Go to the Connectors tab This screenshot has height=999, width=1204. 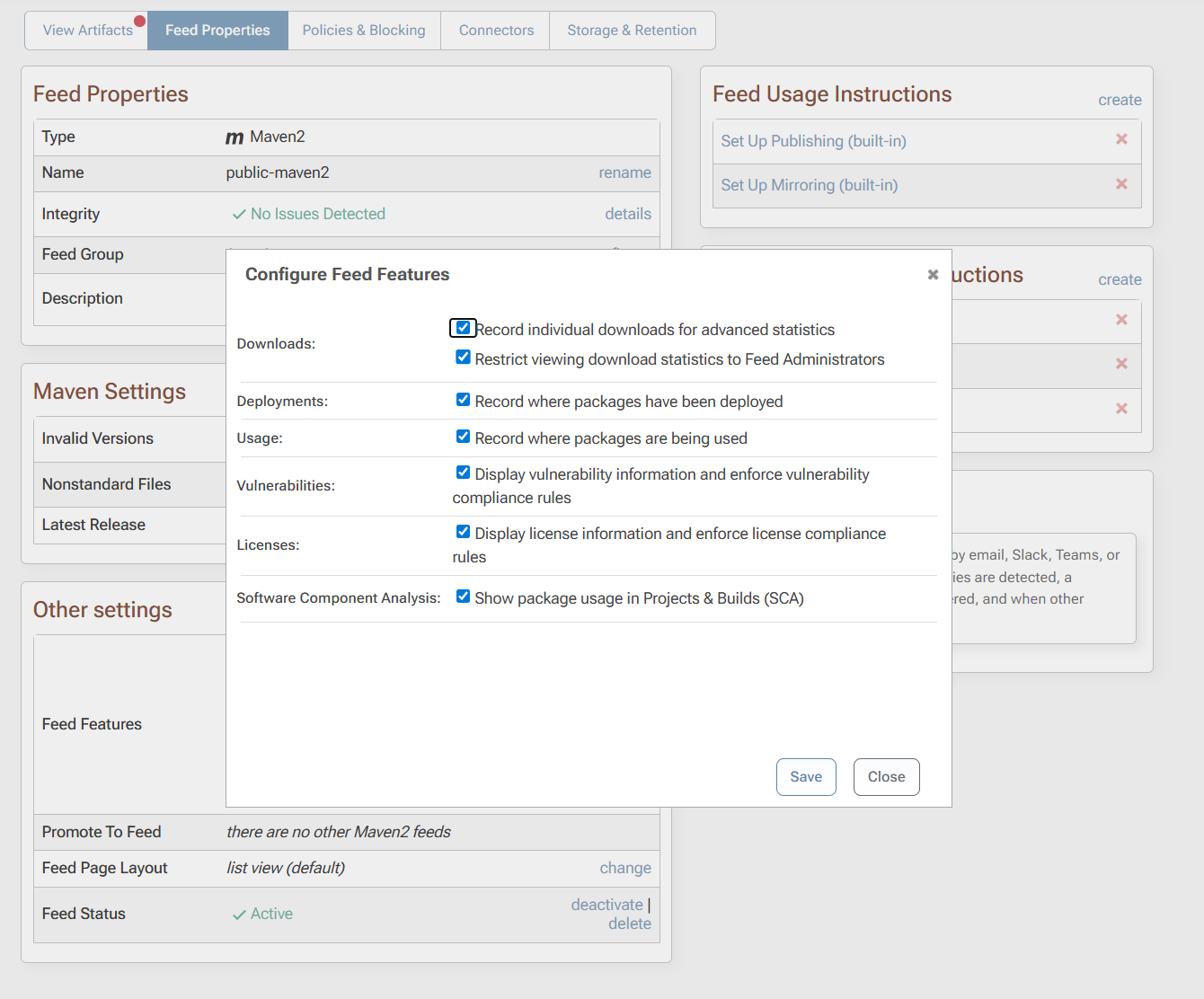tap(496, 31)
